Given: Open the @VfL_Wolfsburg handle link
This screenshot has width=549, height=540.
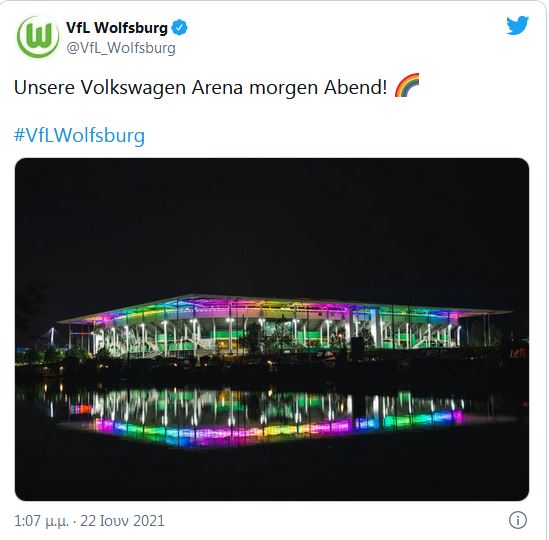Looking at the screenshot, I should 121,48.
